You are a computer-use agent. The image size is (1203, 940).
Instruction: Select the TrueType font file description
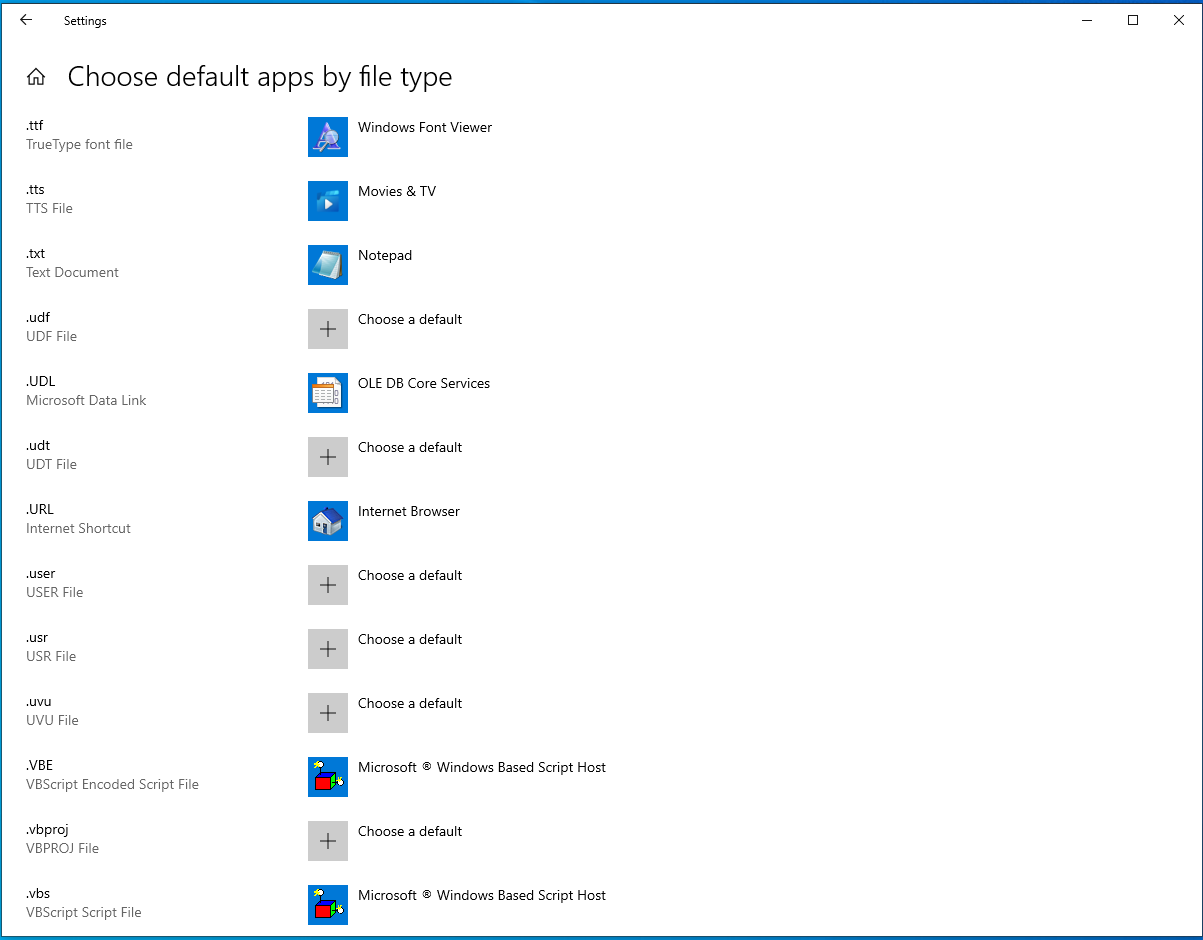pos(79,144)
